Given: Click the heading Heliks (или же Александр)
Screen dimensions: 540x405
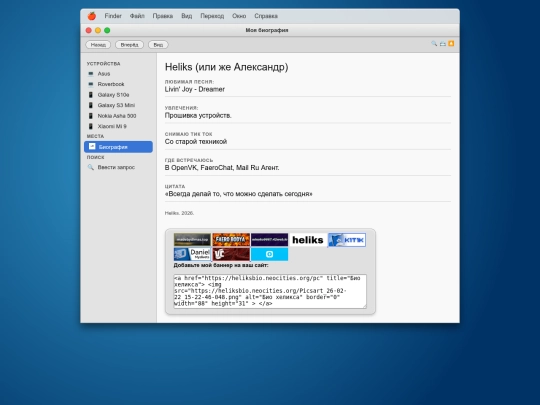Looking at the screenshot, I should pos(226,67).
